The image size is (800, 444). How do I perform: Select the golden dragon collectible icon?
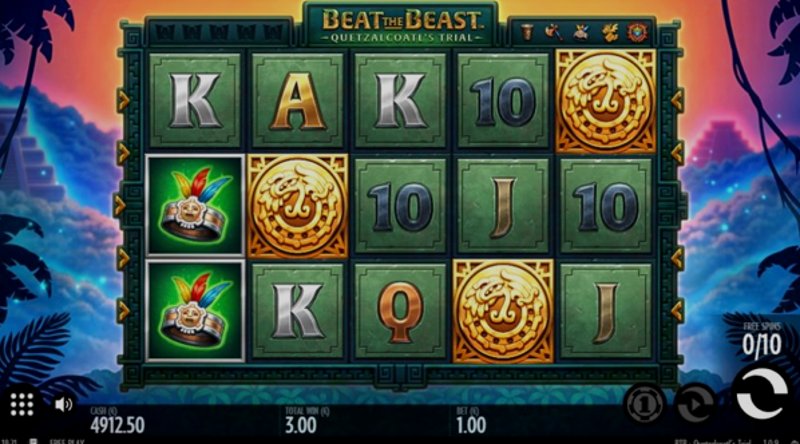pyautogui.click(x=609, y=32)
